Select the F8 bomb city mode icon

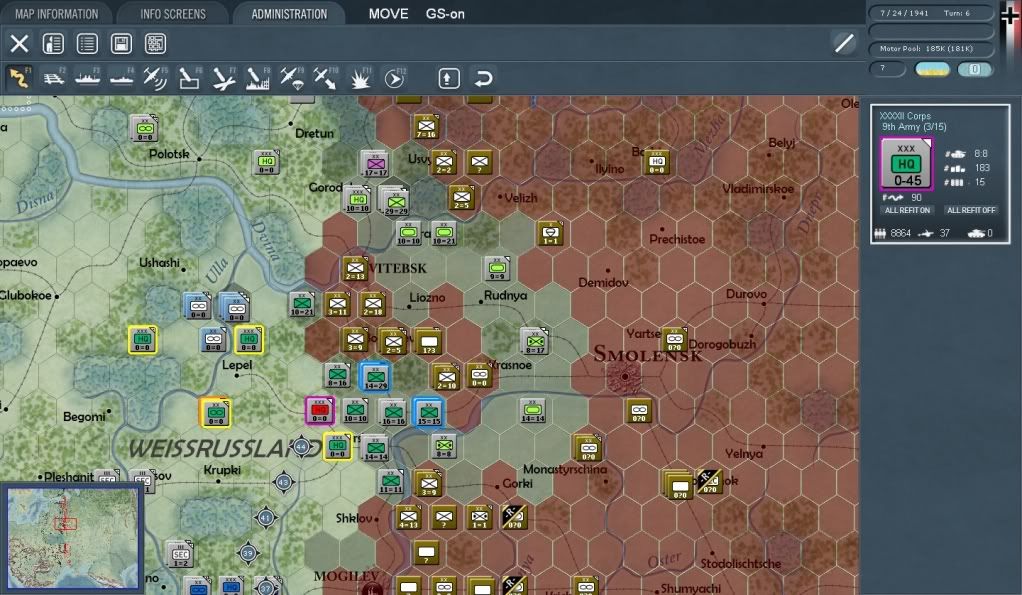(x=257, y=78)
